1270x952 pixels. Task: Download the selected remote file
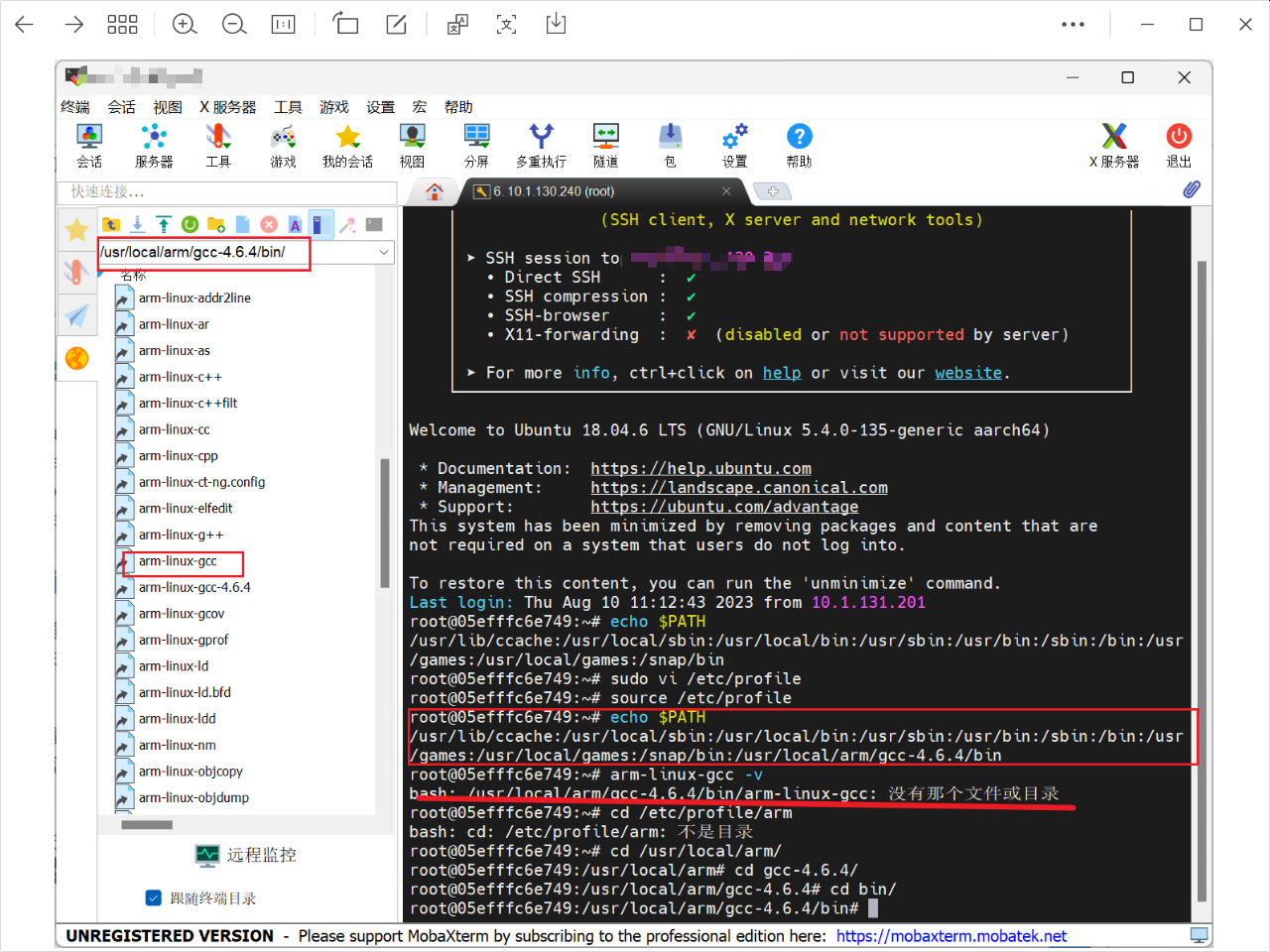tap(138, 224)
